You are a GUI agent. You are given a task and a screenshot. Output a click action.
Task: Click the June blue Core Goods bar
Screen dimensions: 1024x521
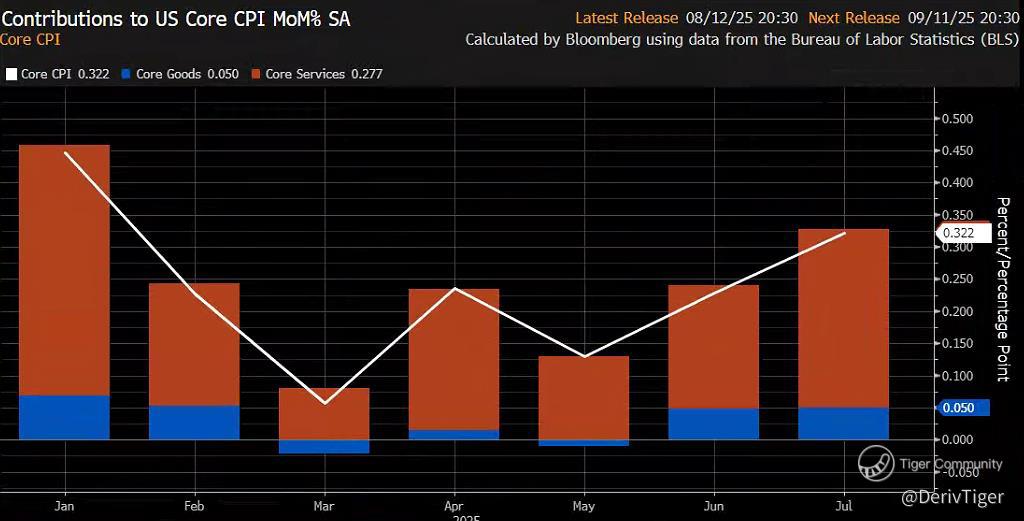pyautogui.click(x=714, y=424)
